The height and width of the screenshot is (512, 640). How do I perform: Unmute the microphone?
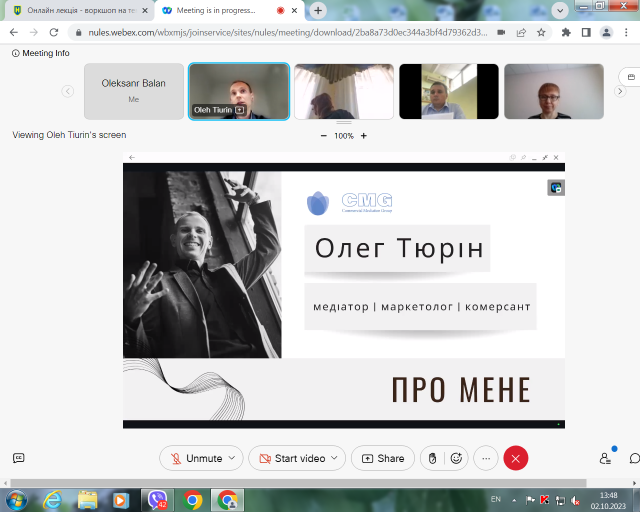click(x=196, y=458)
